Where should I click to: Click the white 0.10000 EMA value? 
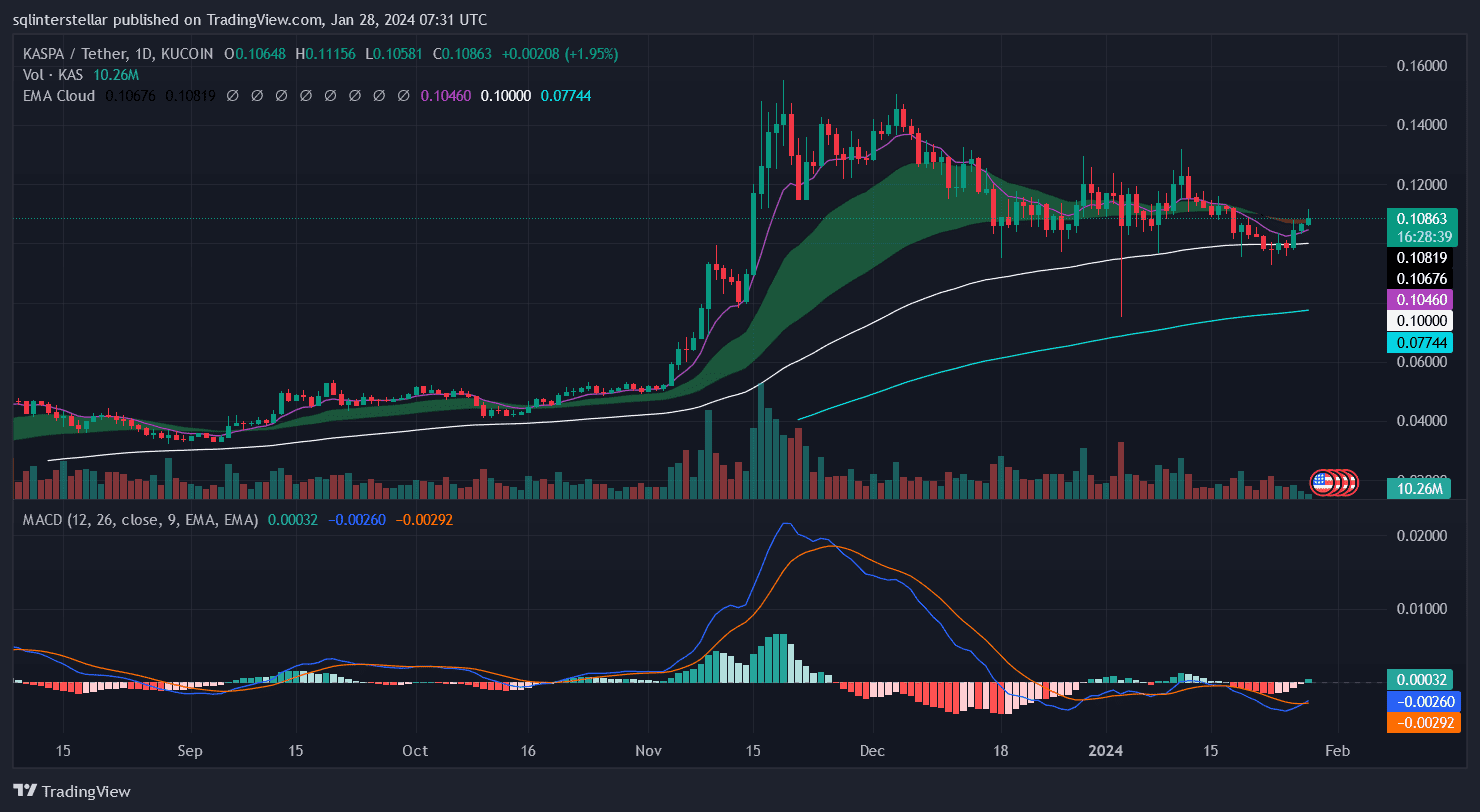506,95
